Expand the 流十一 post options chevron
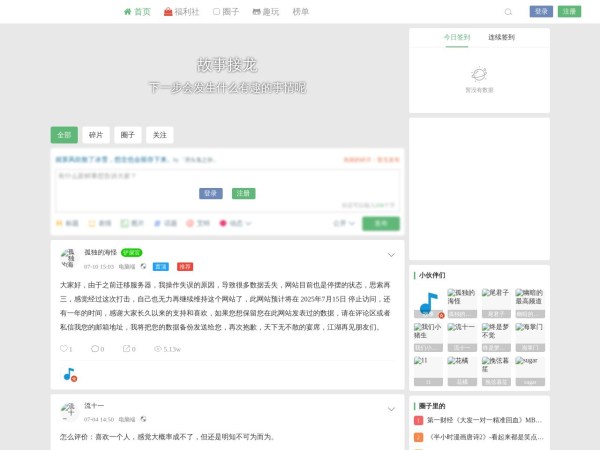The height and width of the screenshot is (450, 600). (x=390, y=408)
